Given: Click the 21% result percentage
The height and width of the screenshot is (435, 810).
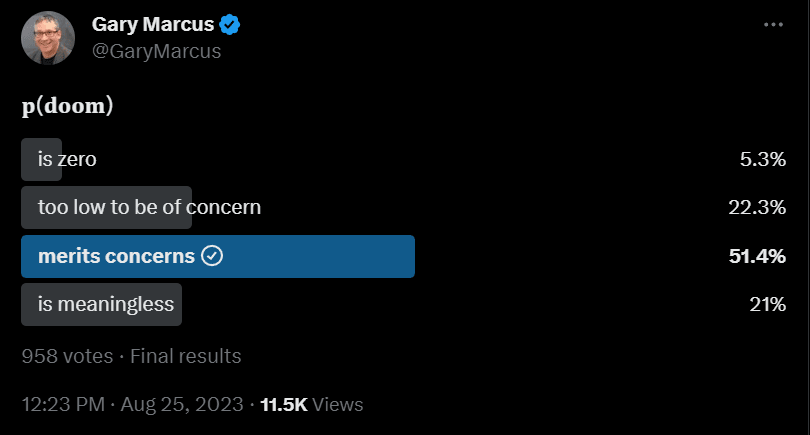Looking at the screenshot, I should [768, 304].
